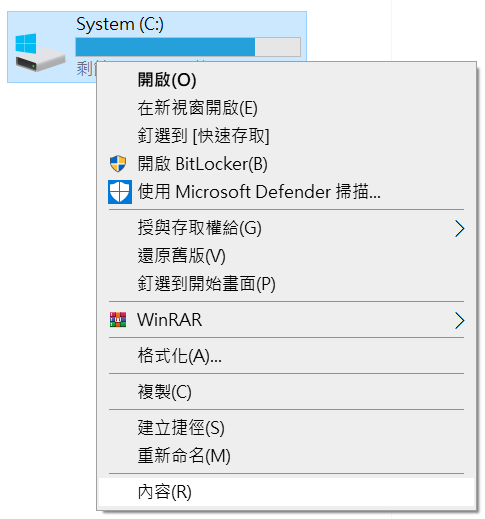Choose 格式化(A)... from the menu

pyautogui.click(x=287, y=356)
